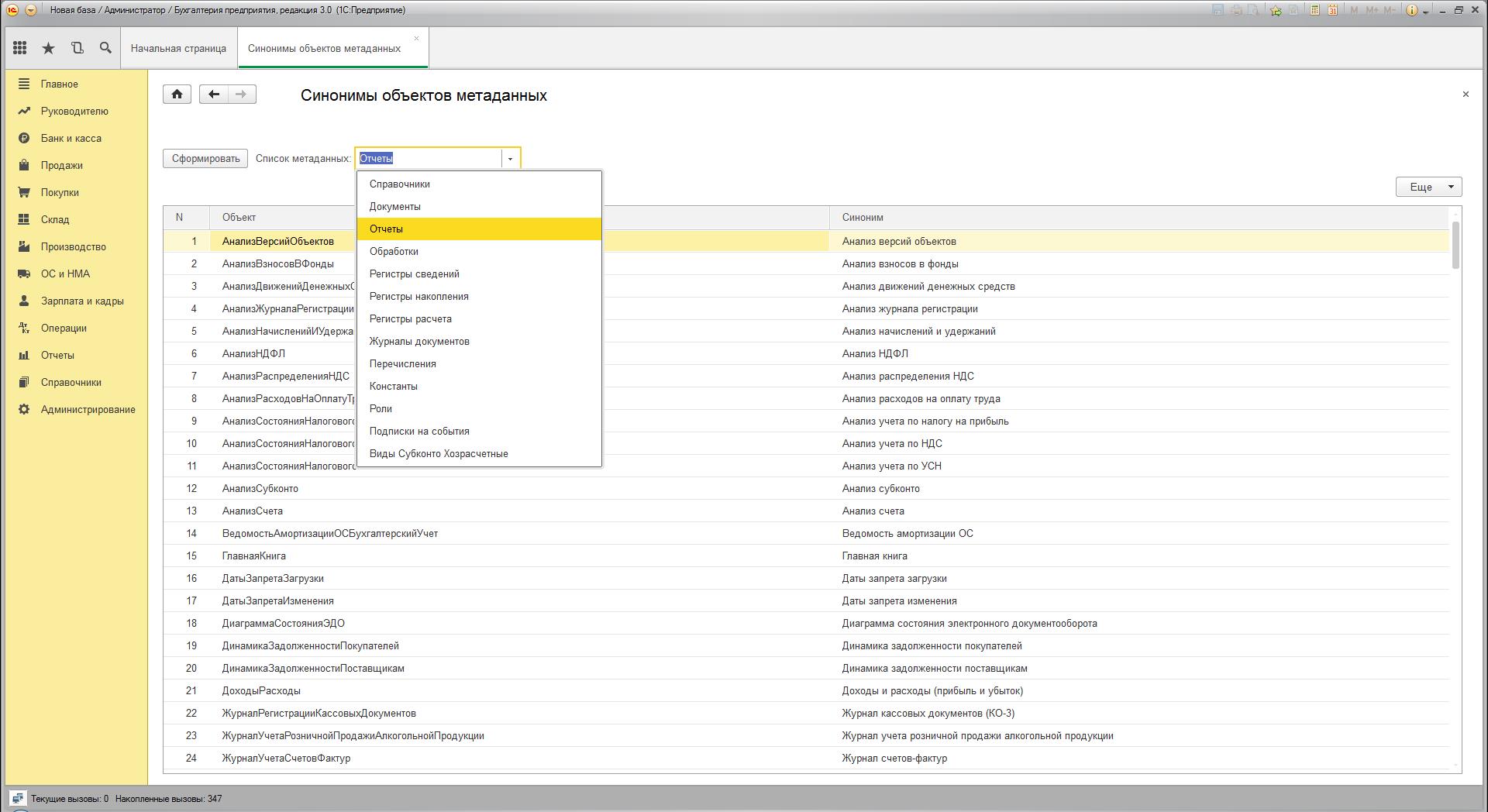1488x812 pixels.
Task: Select Роли in the dropdown list
Action: [x=479, y=408]
